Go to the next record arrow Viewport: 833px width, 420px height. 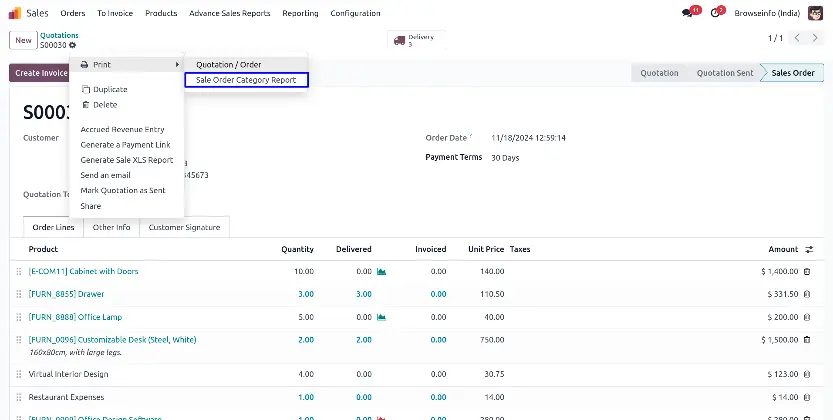818,38
